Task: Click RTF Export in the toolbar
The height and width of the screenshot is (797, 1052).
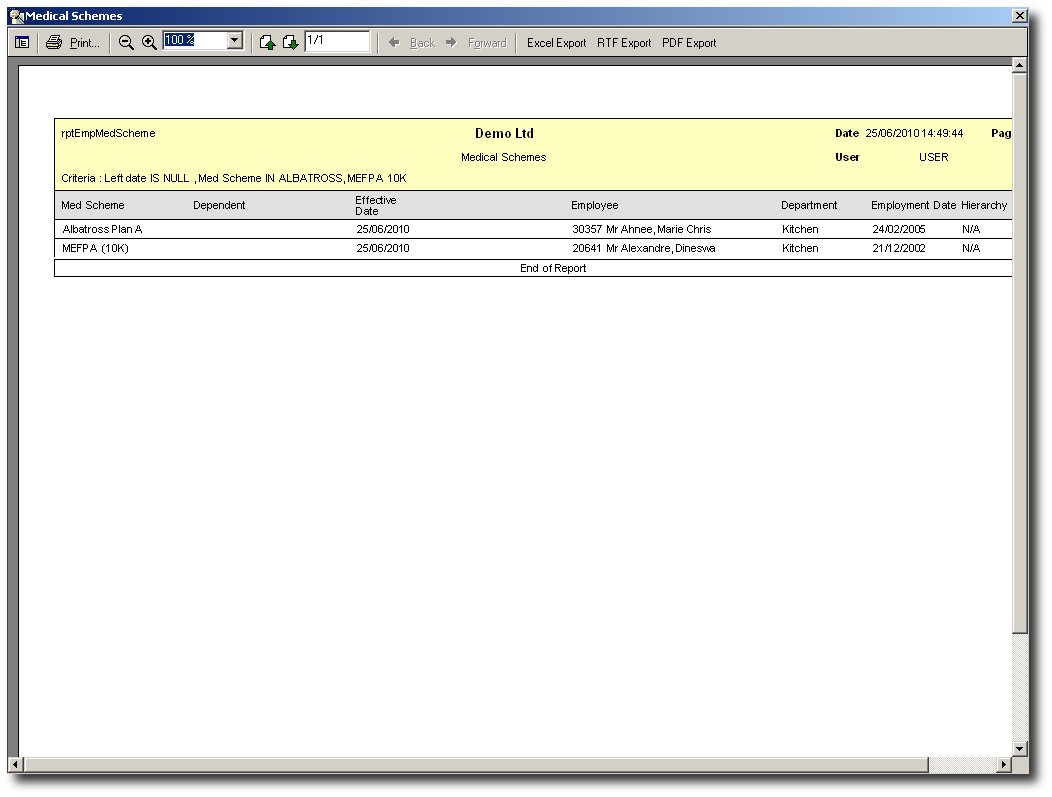Action: [624, 43]
